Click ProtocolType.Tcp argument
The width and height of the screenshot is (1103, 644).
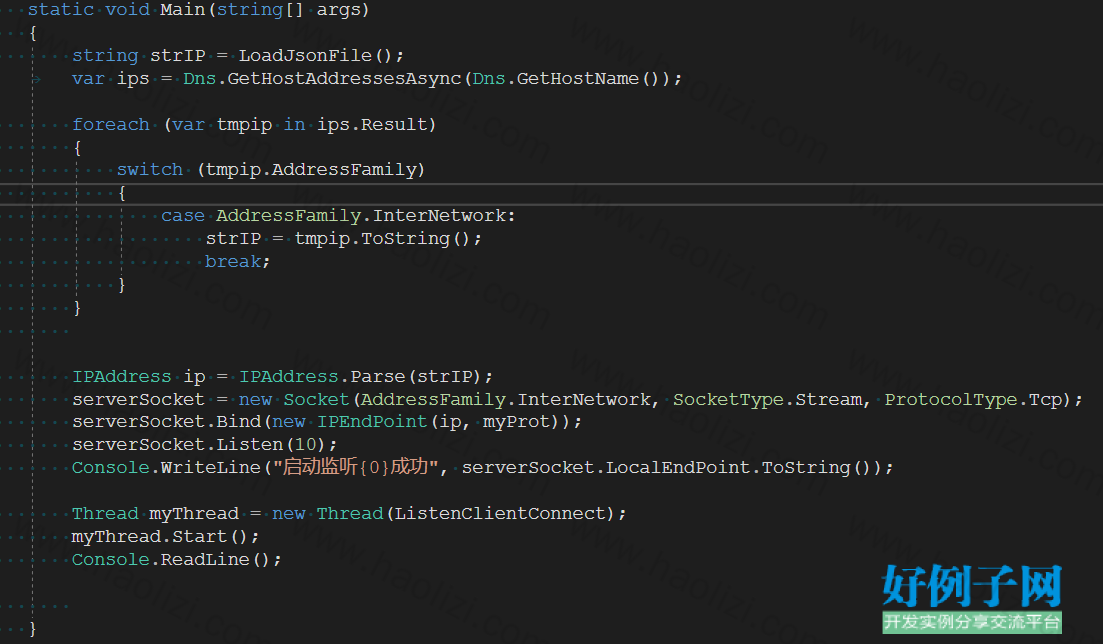point(973,400)
